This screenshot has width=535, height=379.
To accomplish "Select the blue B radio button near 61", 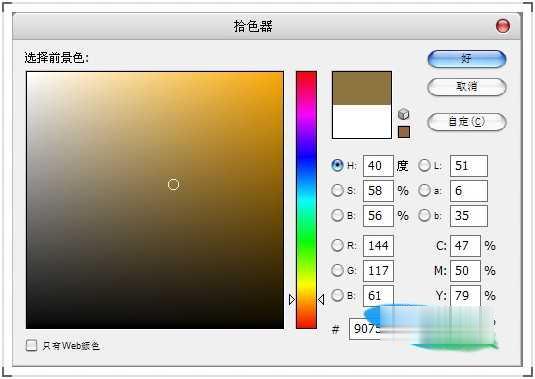I will (x=337, y=295).
